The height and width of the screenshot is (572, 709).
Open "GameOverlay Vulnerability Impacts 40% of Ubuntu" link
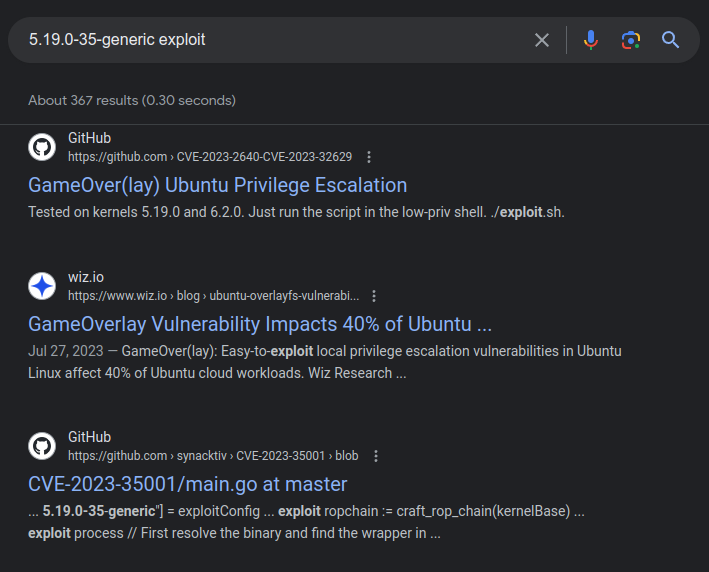click(259, 324)
